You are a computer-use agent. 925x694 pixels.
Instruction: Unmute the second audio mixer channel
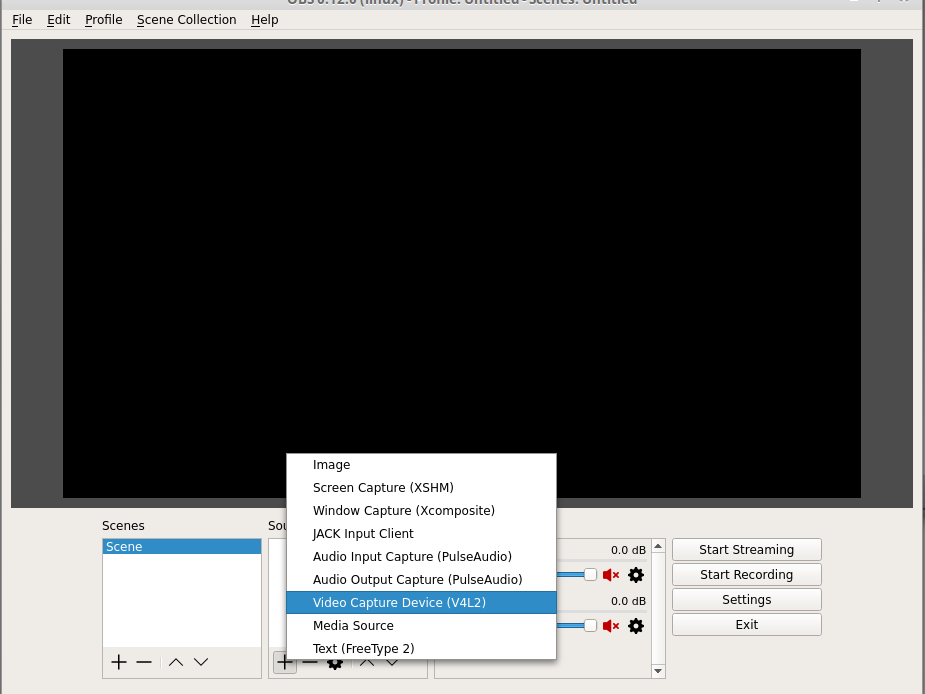tap(611, 626)
